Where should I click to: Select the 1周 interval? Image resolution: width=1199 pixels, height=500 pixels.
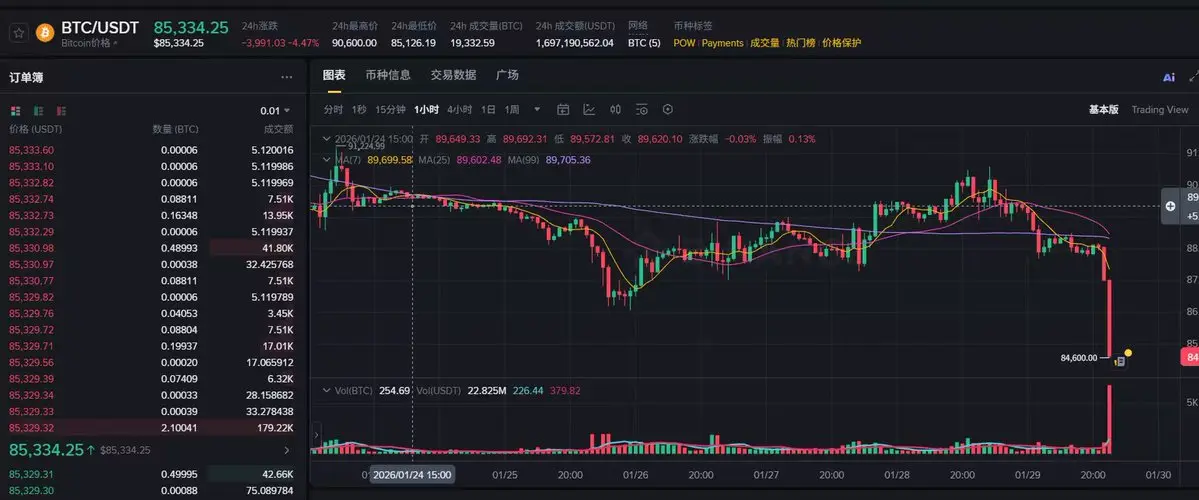coord(512,109)
